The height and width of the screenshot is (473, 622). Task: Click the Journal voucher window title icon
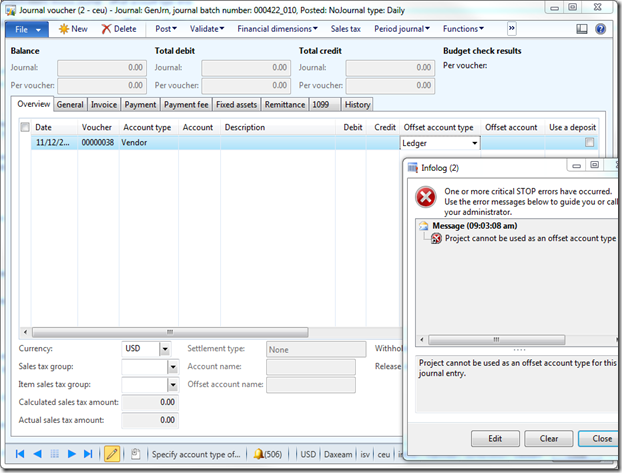coord(11,10)
